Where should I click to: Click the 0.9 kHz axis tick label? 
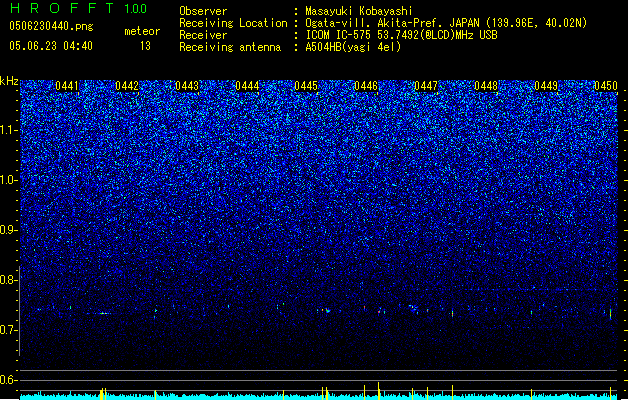9,230
